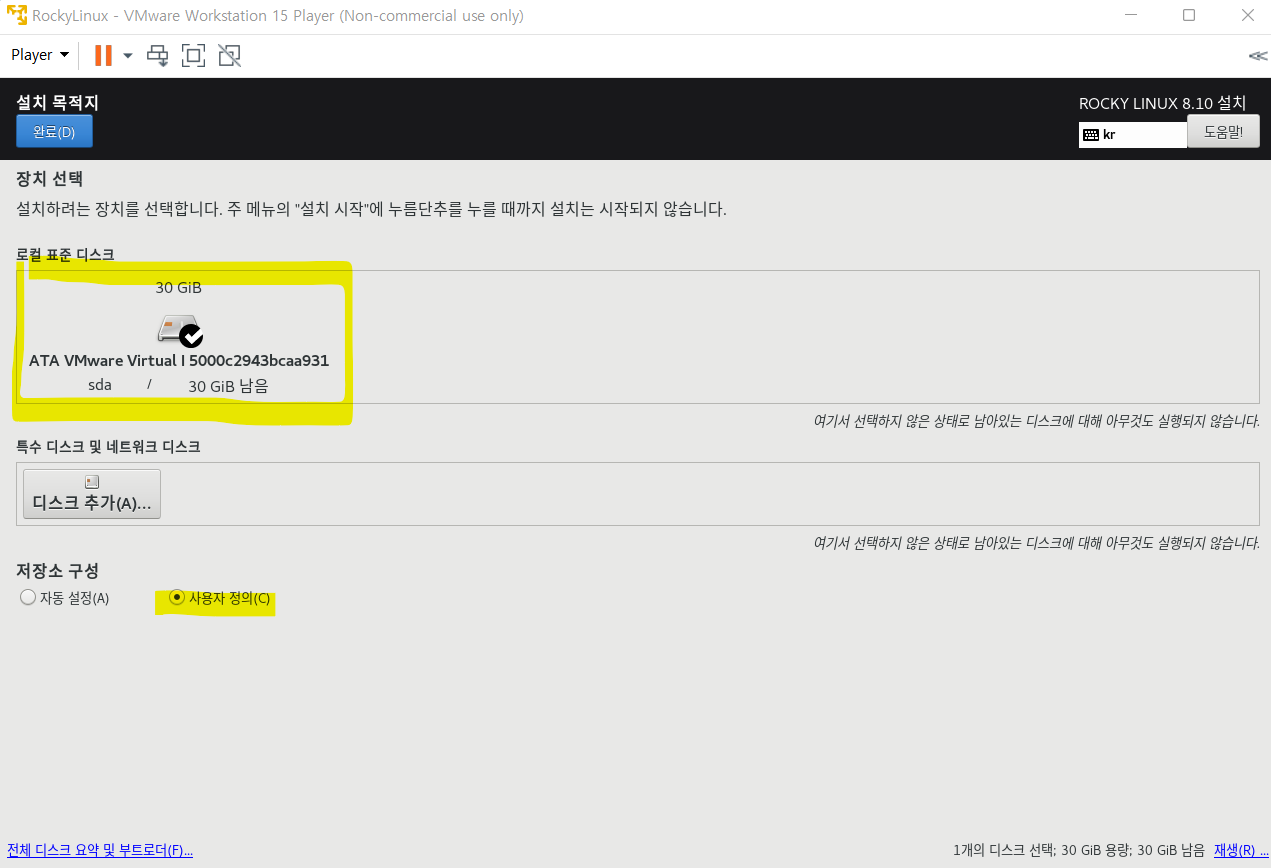Click the 30 GiB capacity label above disk
1271x868 pixels.
[178, 288]
